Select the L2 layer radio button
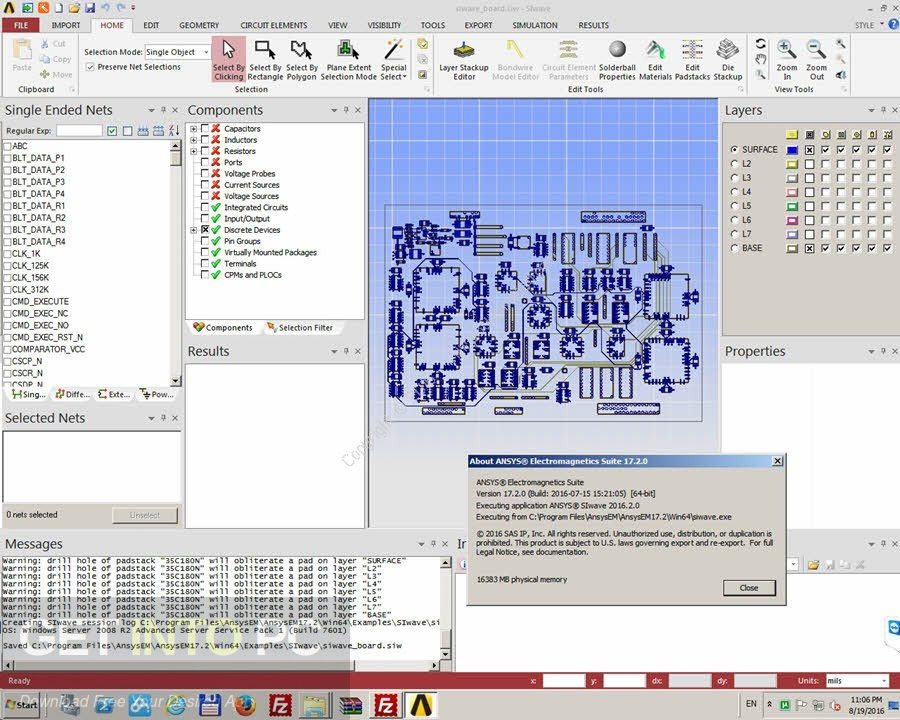 pos(735,164)
